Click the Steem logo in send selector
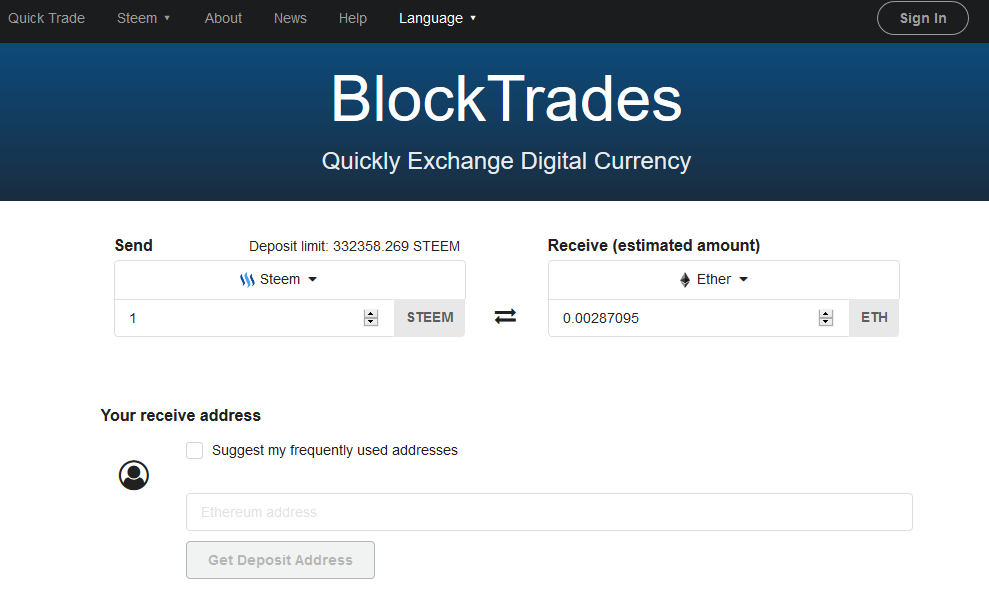The image size is (989, 590). pyautogui.click(x=247, y=280)
